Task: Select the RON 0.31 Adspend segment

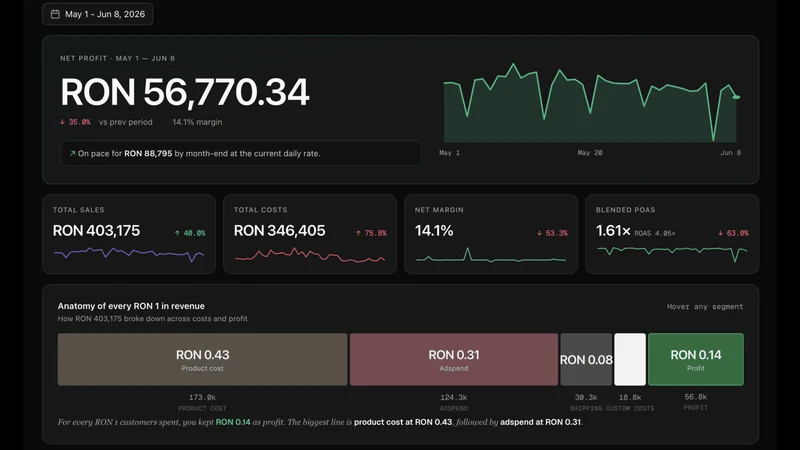Action: [454, 360]
